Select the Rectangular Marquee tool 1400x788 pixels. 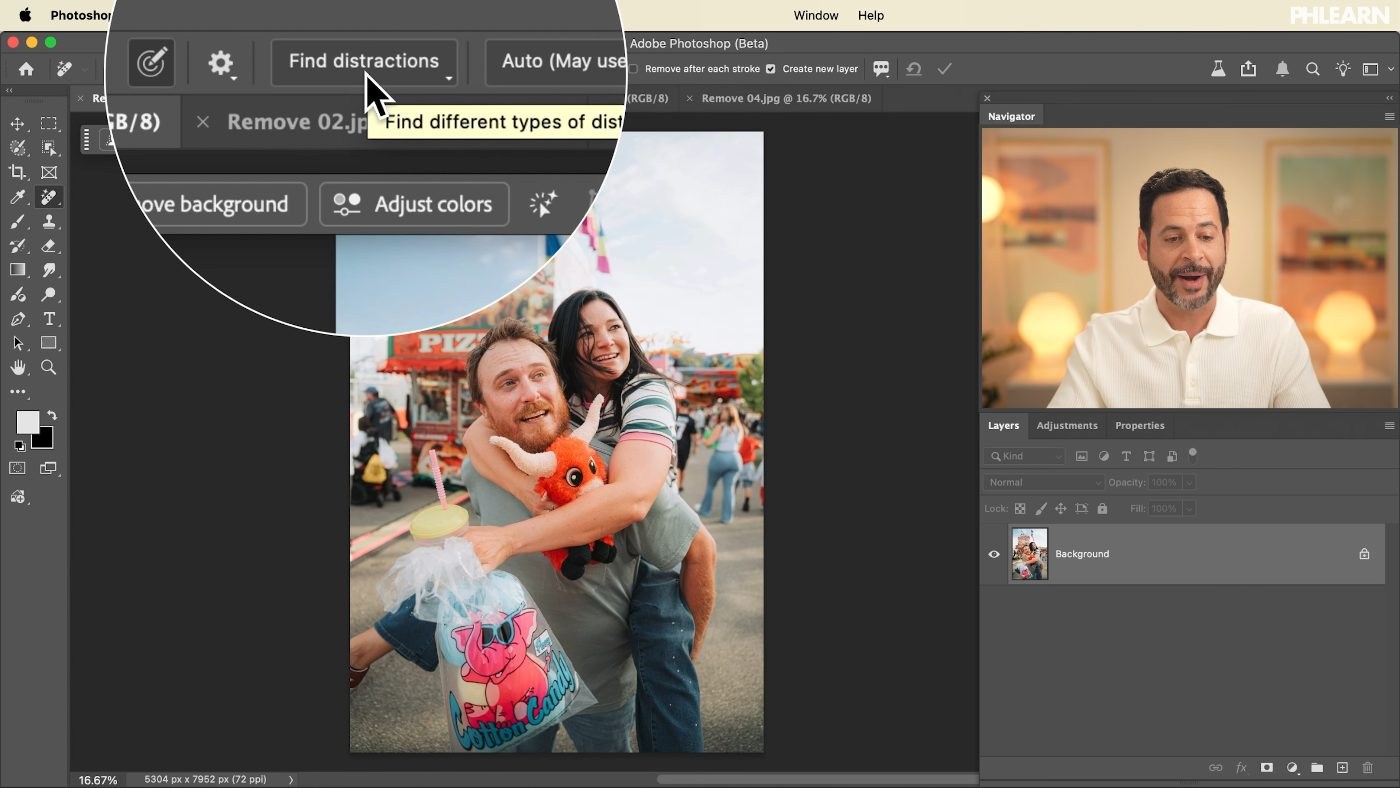click(48, 124)
